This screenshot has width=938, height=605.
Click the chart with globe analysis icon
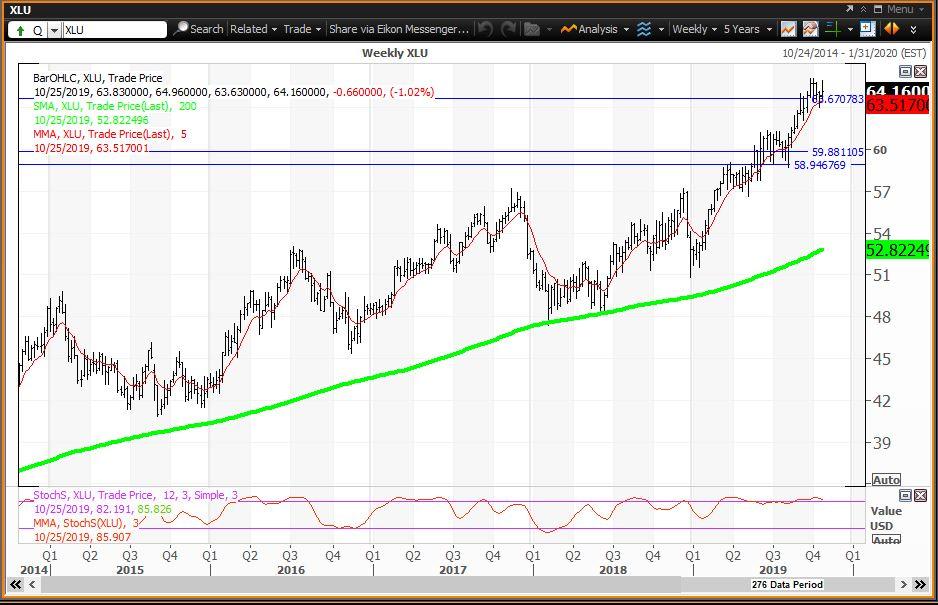point(811,29)
